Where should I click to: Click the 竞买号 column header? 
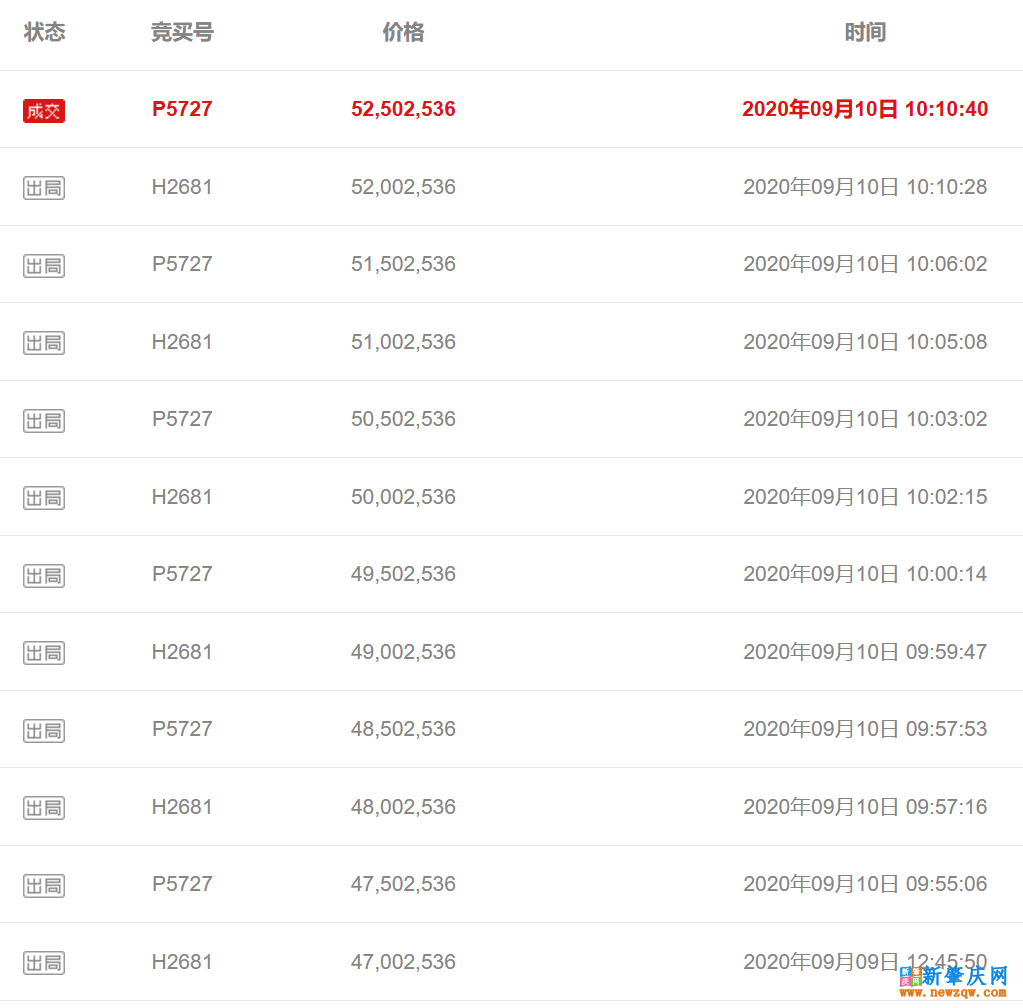coord(182,33)
